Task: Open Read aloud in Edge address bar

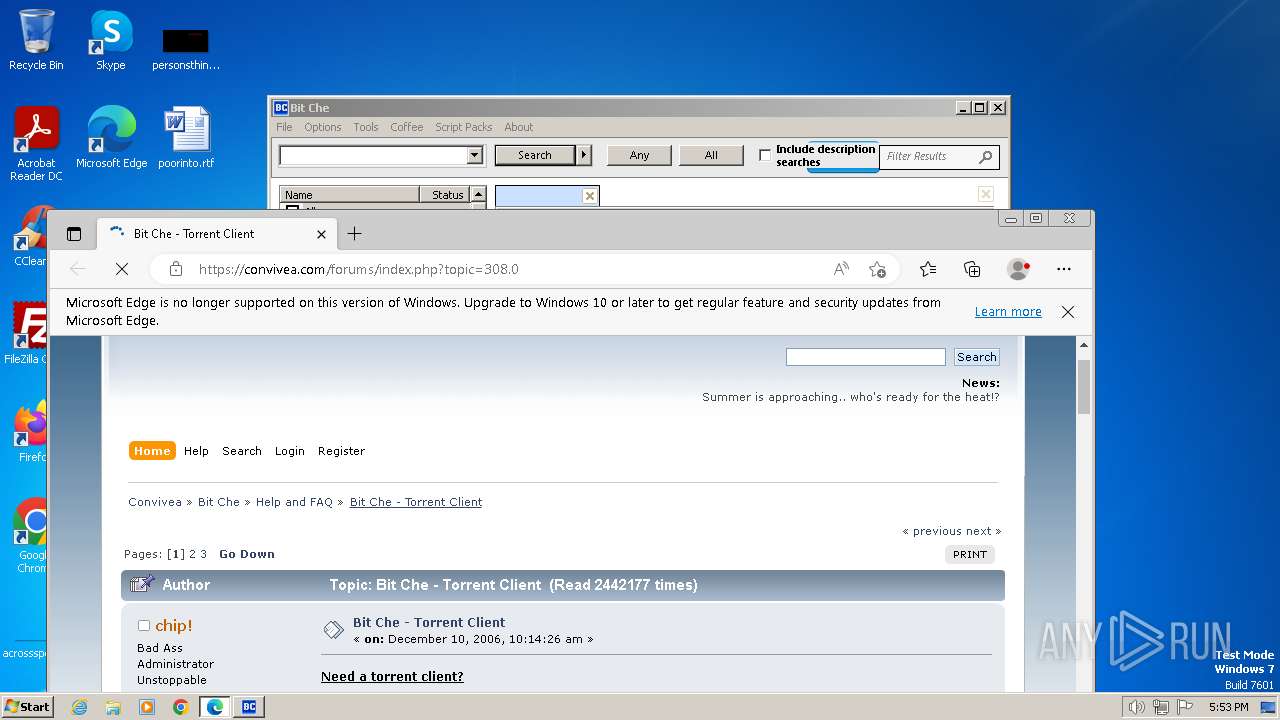Action: [x=841, y=269]
